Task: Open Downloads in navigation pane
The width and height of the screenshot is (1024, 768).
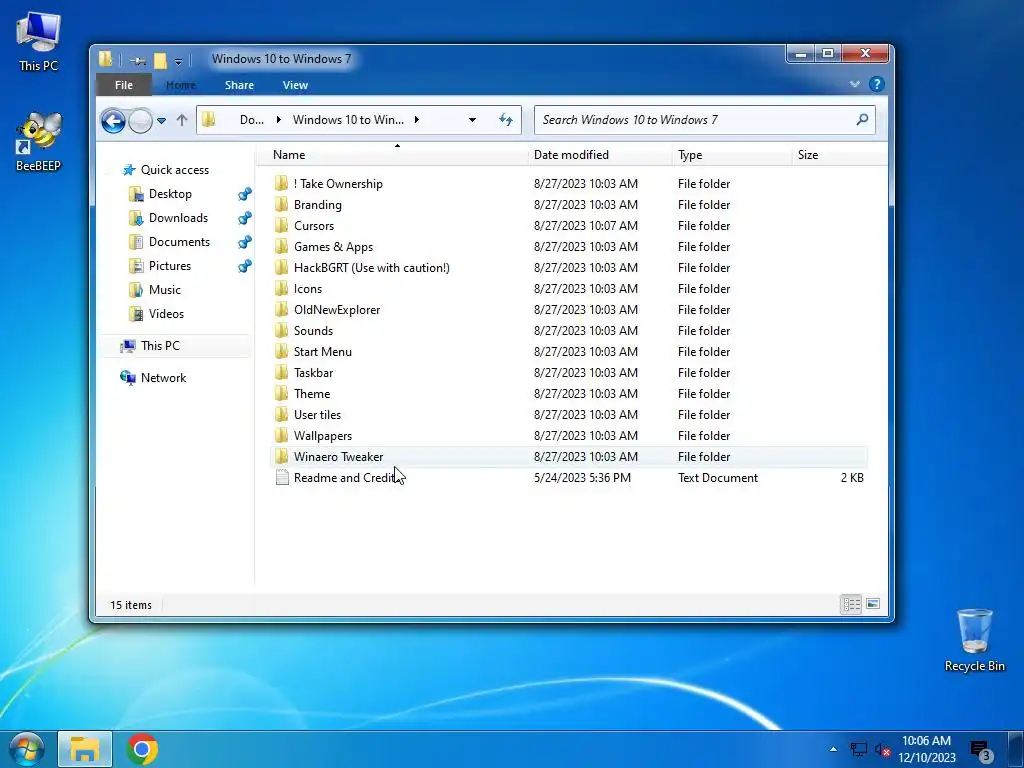Action: point(178,218)
